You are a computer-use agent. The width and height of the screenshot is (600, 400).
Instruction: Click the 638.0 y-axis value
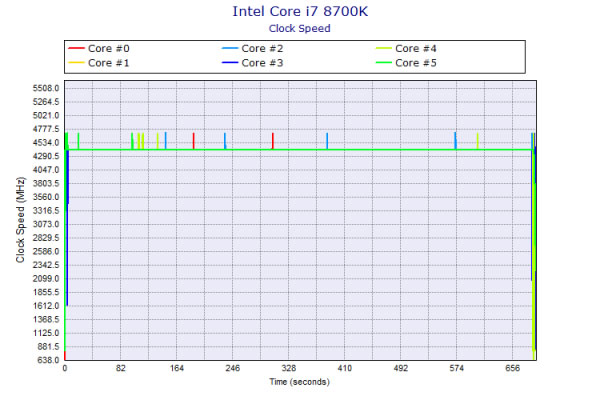tap(48, 360)
